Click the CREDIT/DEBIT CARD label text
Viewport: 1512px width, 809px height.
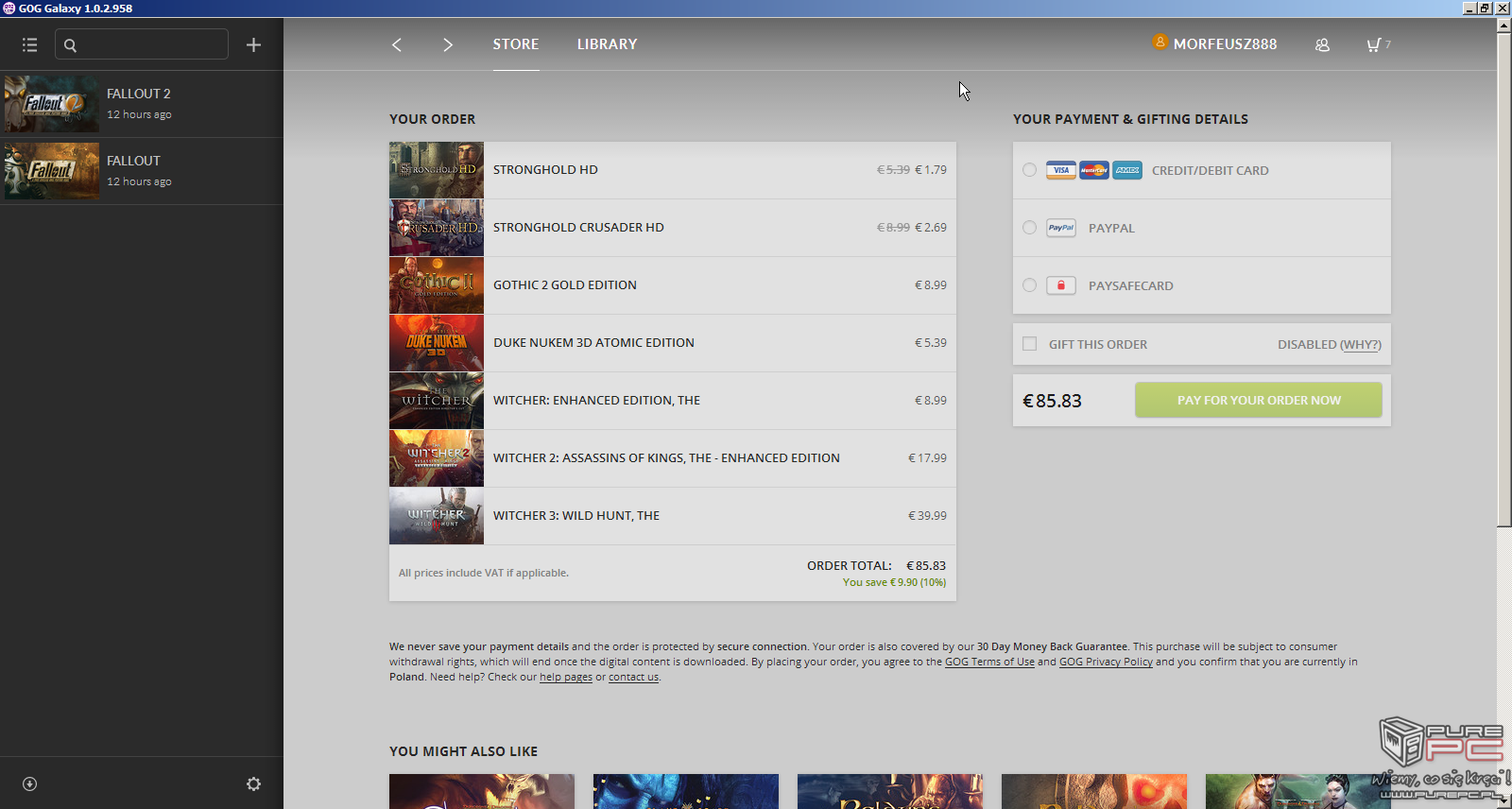point(1210,171)
